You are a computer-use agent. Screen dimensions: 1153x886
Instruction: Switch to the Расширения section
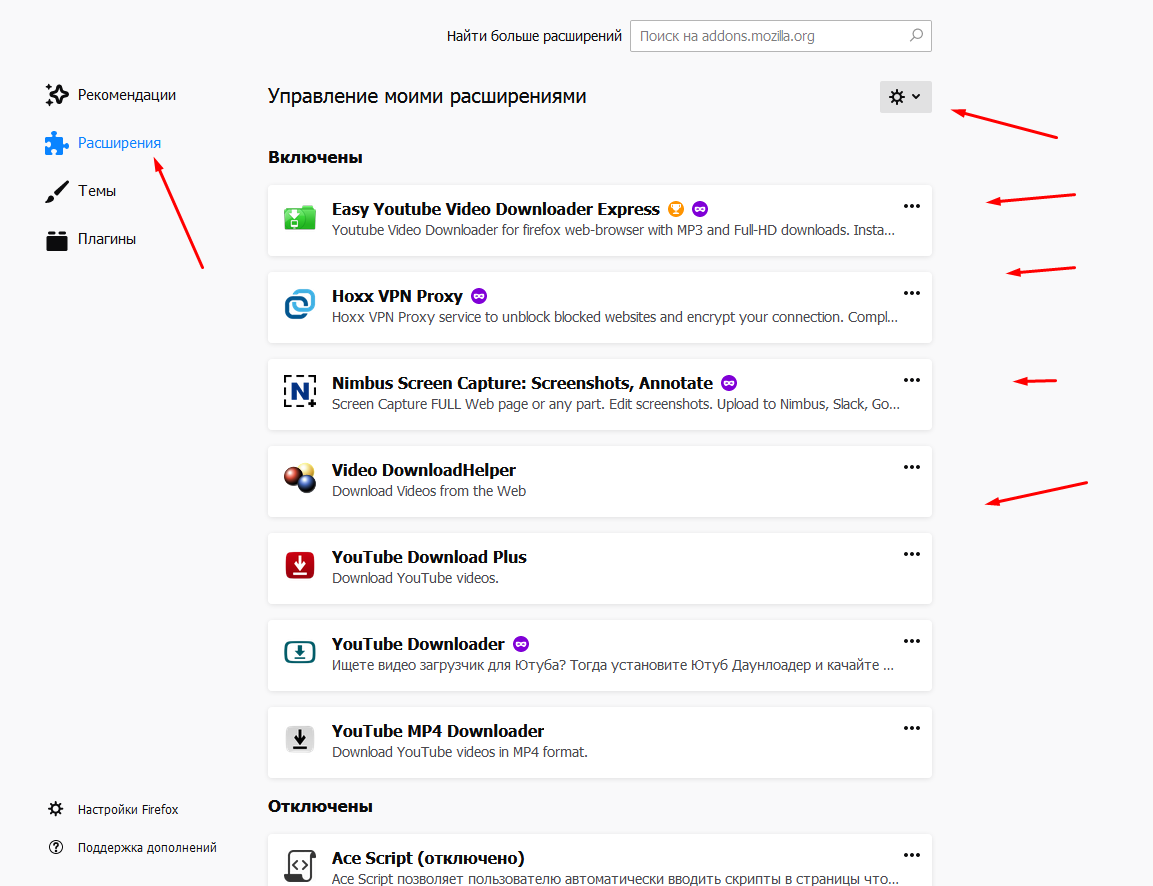[119, 143]
